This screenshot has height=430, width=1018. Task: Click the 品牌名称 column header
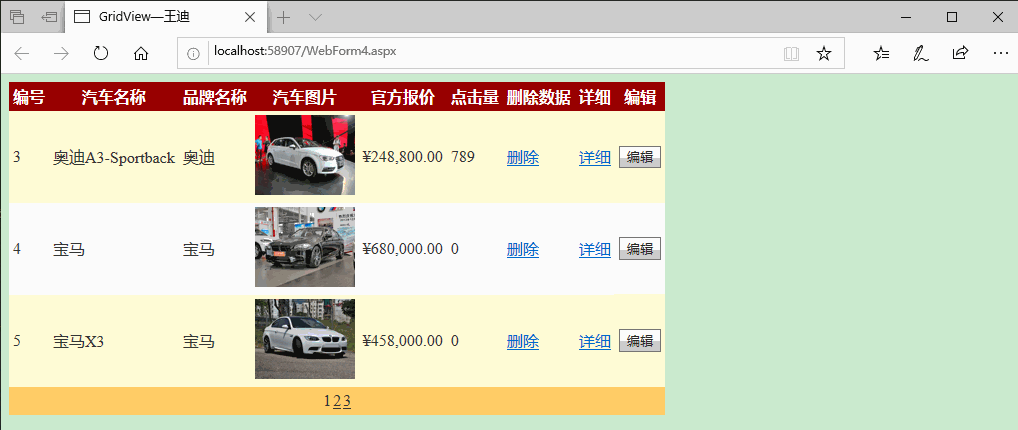pos(215,97)
